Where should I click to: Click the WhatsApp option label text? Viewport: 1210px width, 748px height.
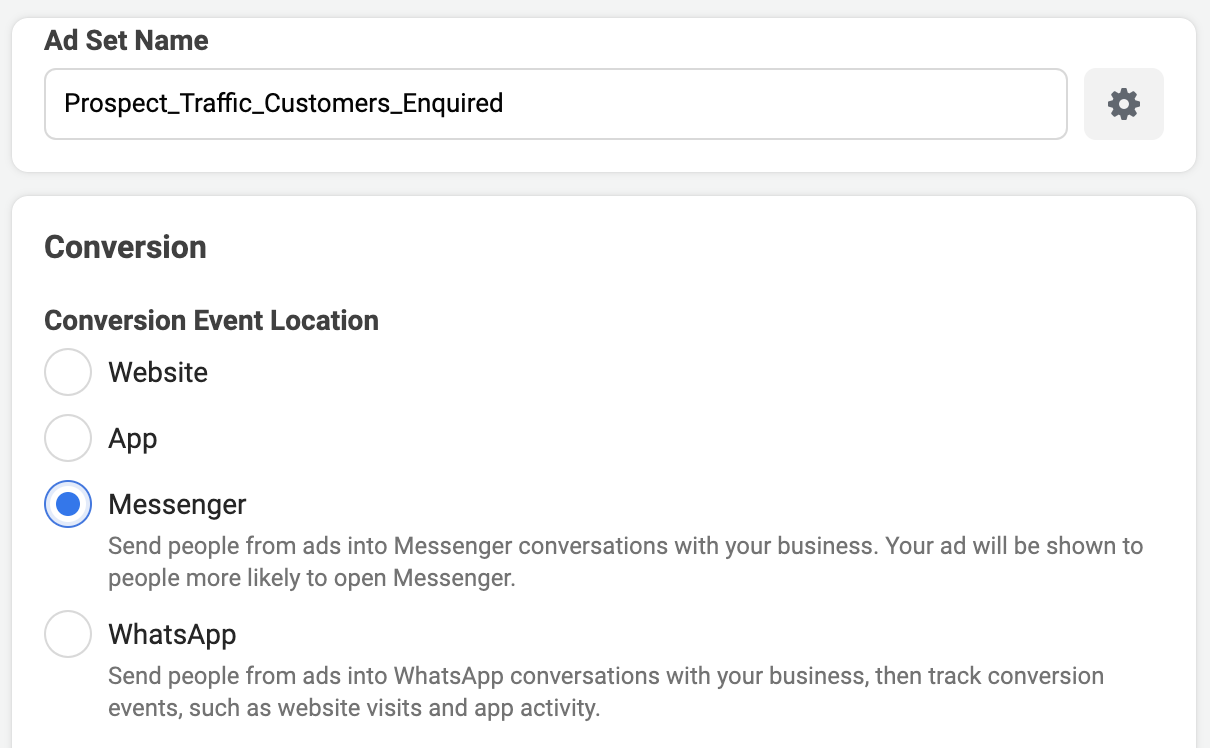coord(172,635)
